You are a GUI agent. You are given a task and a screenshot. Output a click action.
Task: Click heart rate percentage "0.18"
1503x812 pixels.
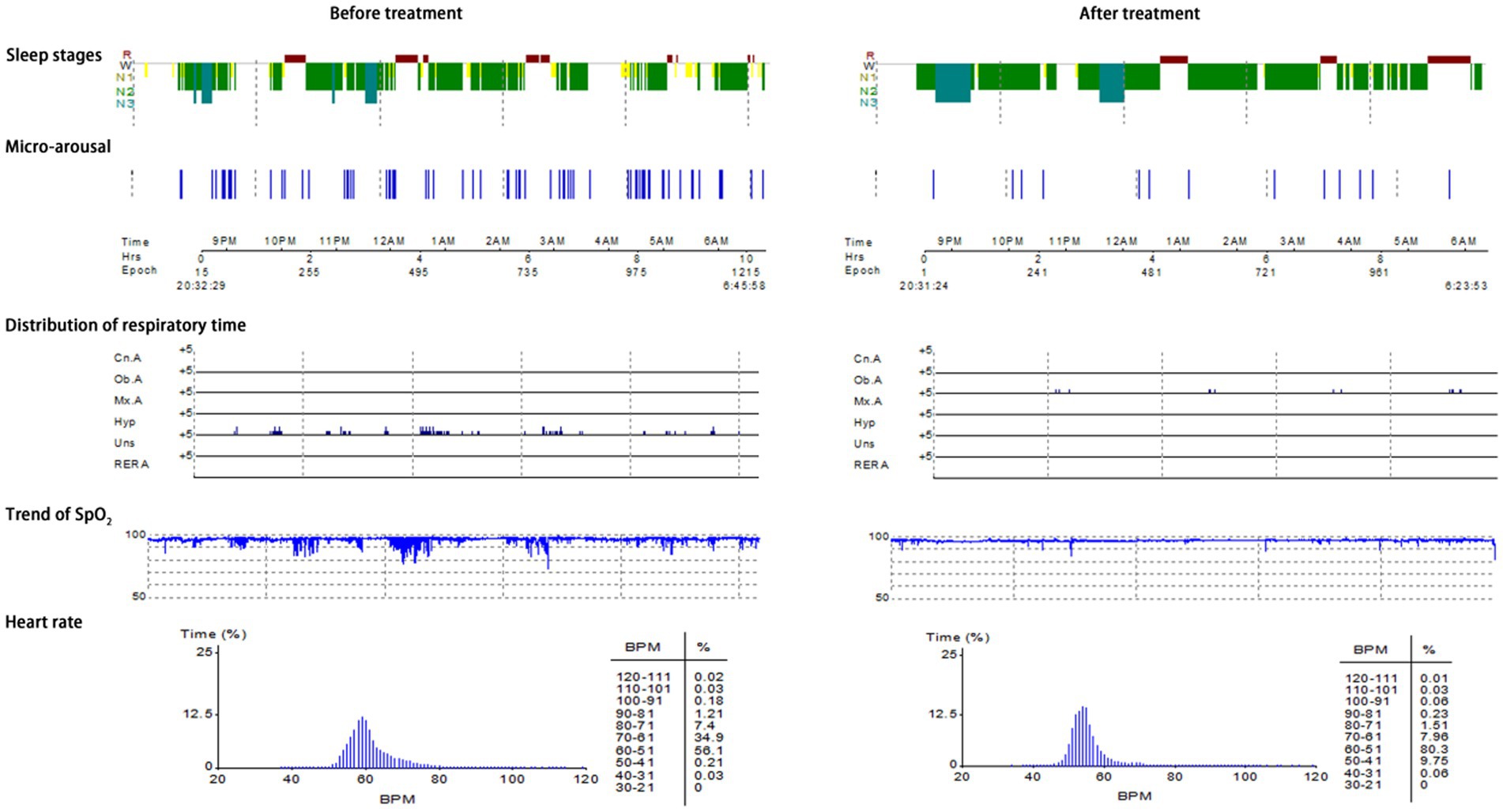coord(709,701)
